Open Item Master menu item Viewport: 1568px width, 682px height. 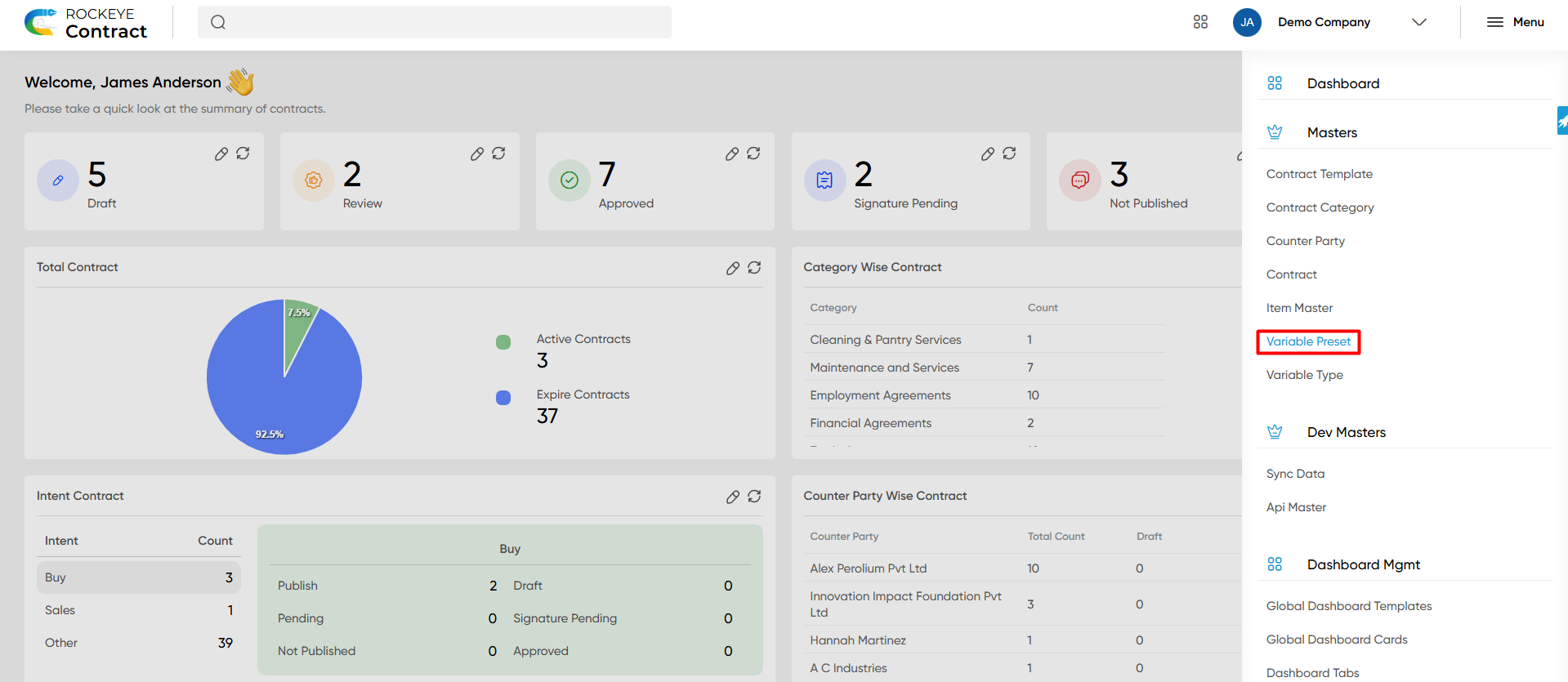(x=1299, y=308)
